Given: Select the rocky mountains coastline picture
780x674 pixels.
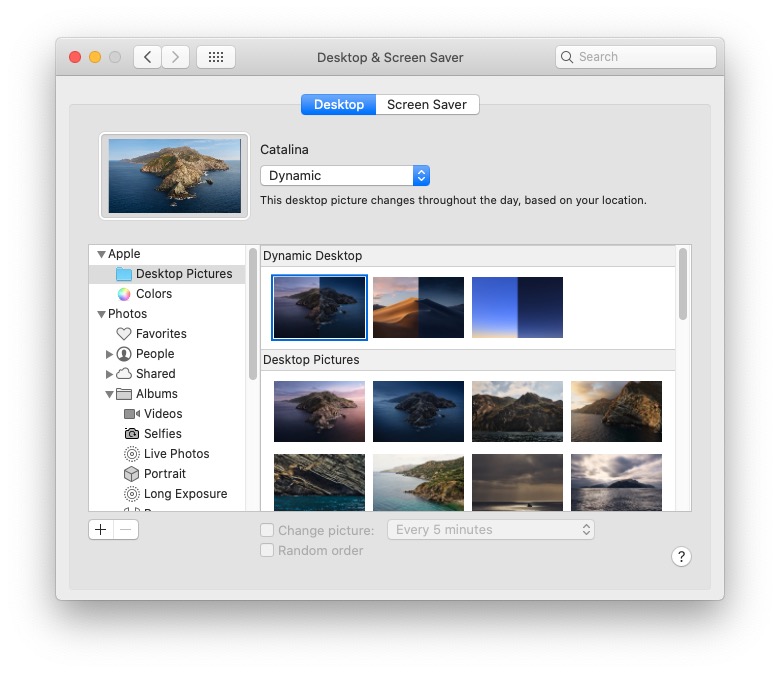Looking at the screenshot, I should (x=517, y=411).
